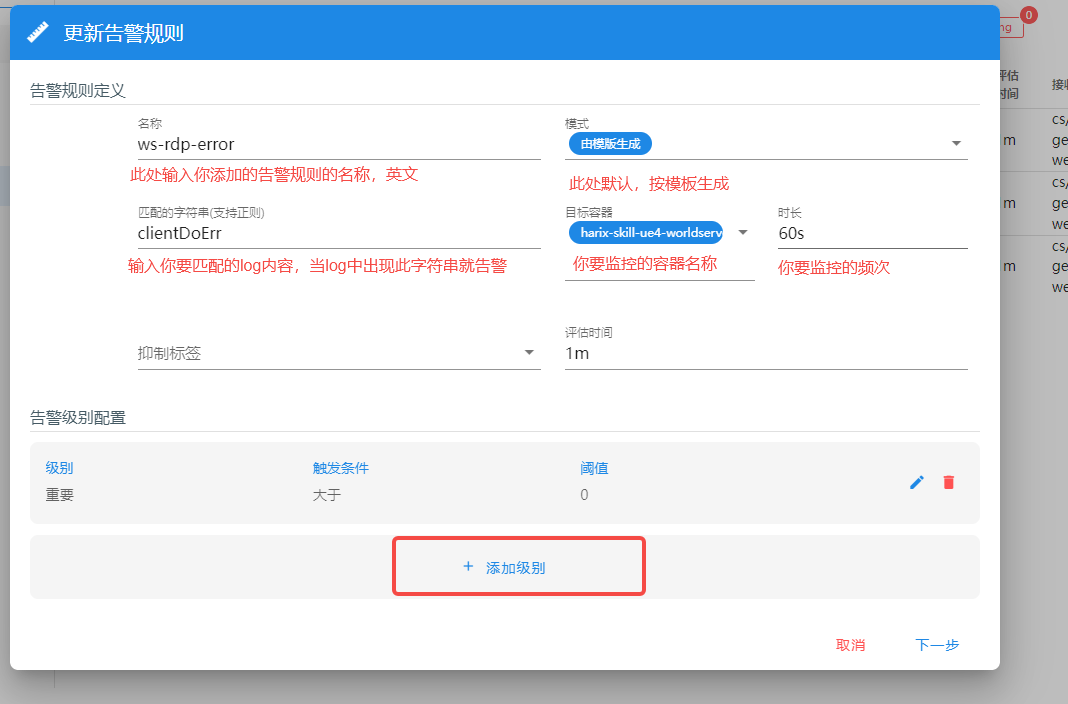Open the 目标容器 dropdown arrow
This screenshot has width=1068, height=704.
pos(743,232)
